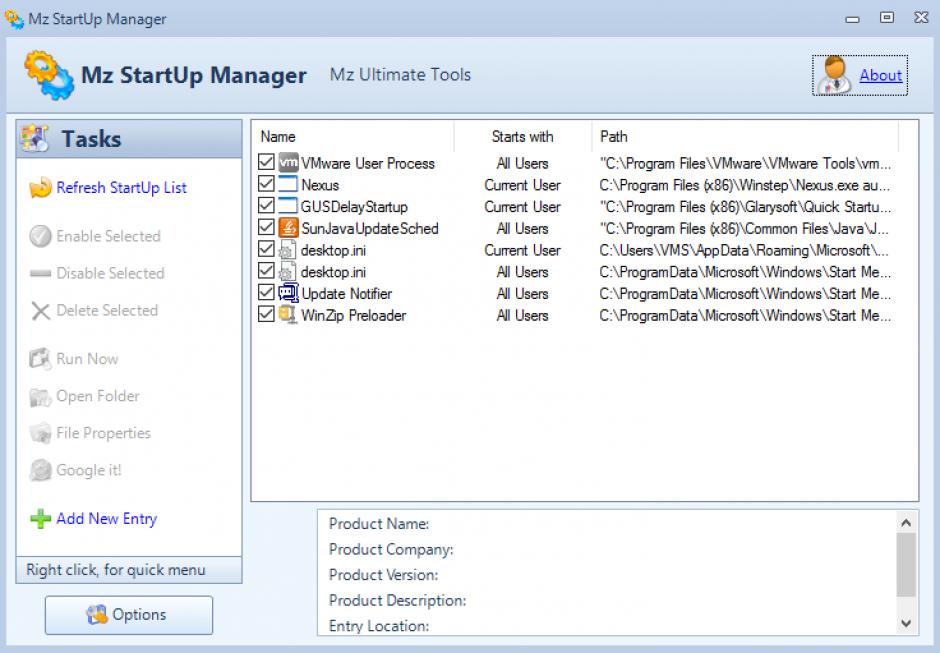The image size is (940, 653).
Task: Click the Run Now task label
Action: (x=88, y=359)
